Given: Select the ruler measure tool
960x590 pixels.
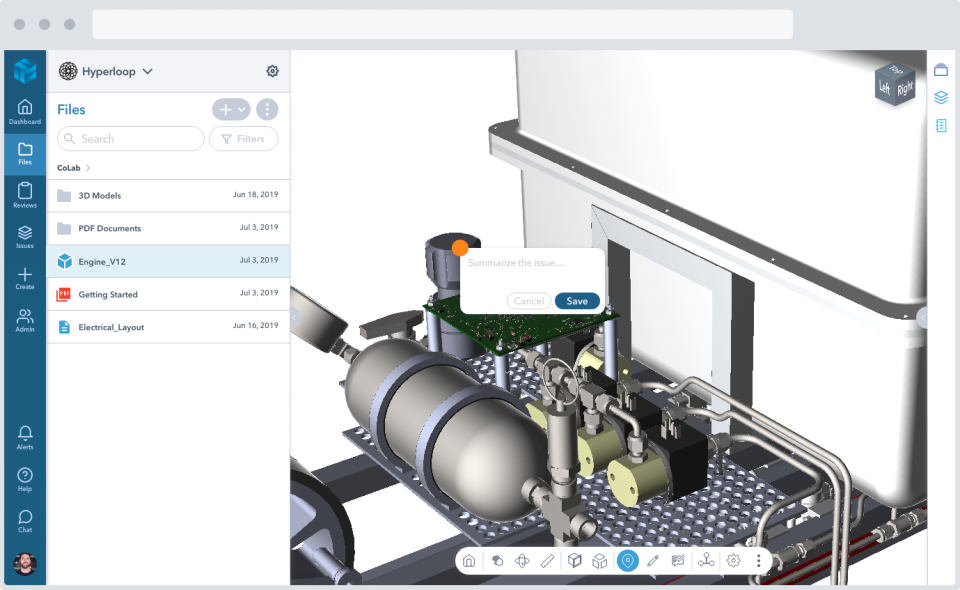Looking at the screenshot, I should [x=547, y=561].
